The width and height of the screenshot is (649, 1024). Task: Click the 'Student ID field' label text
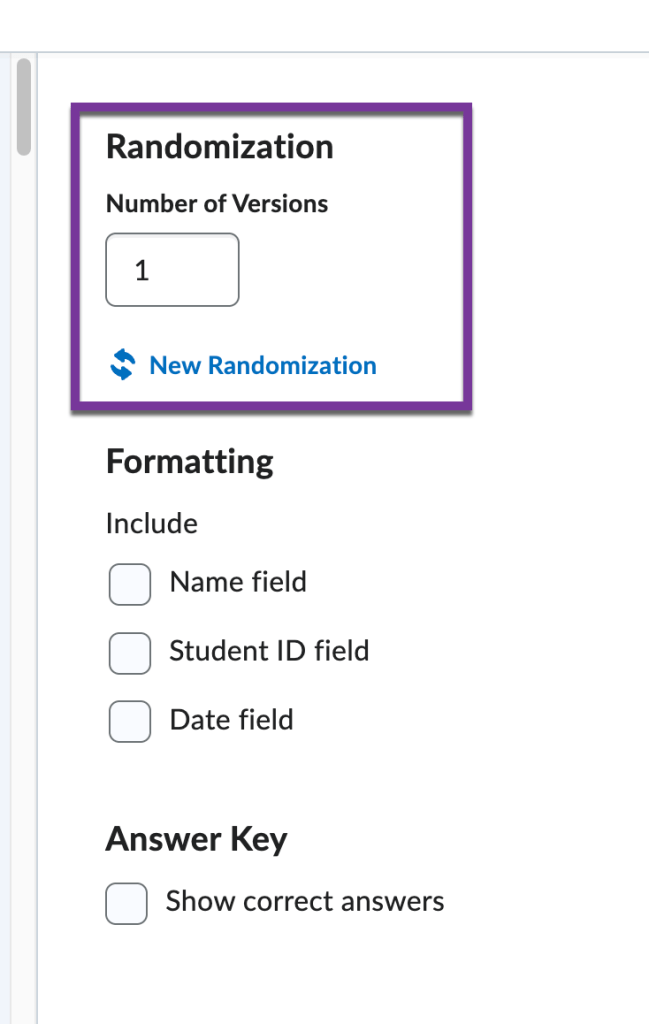[269, 651]
